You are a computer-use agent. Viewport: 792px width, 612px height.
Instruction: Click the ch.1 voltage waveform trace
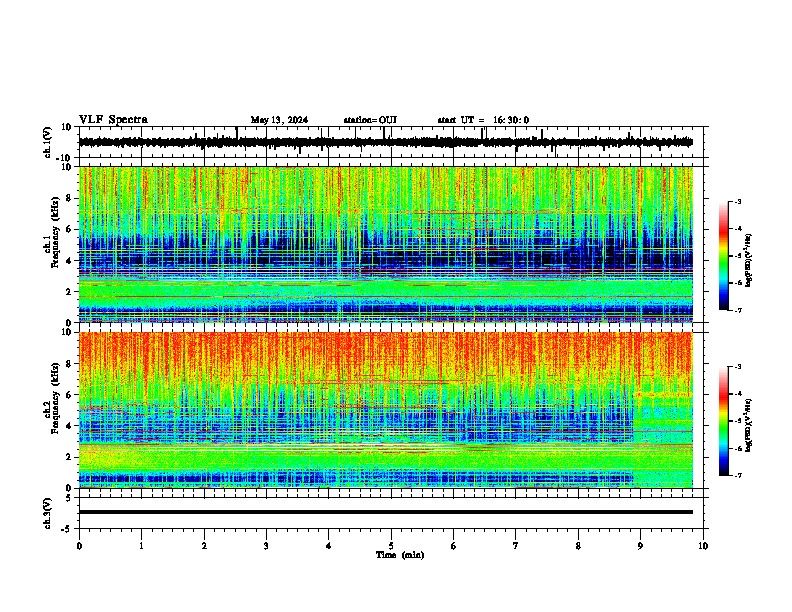point(386,142)
